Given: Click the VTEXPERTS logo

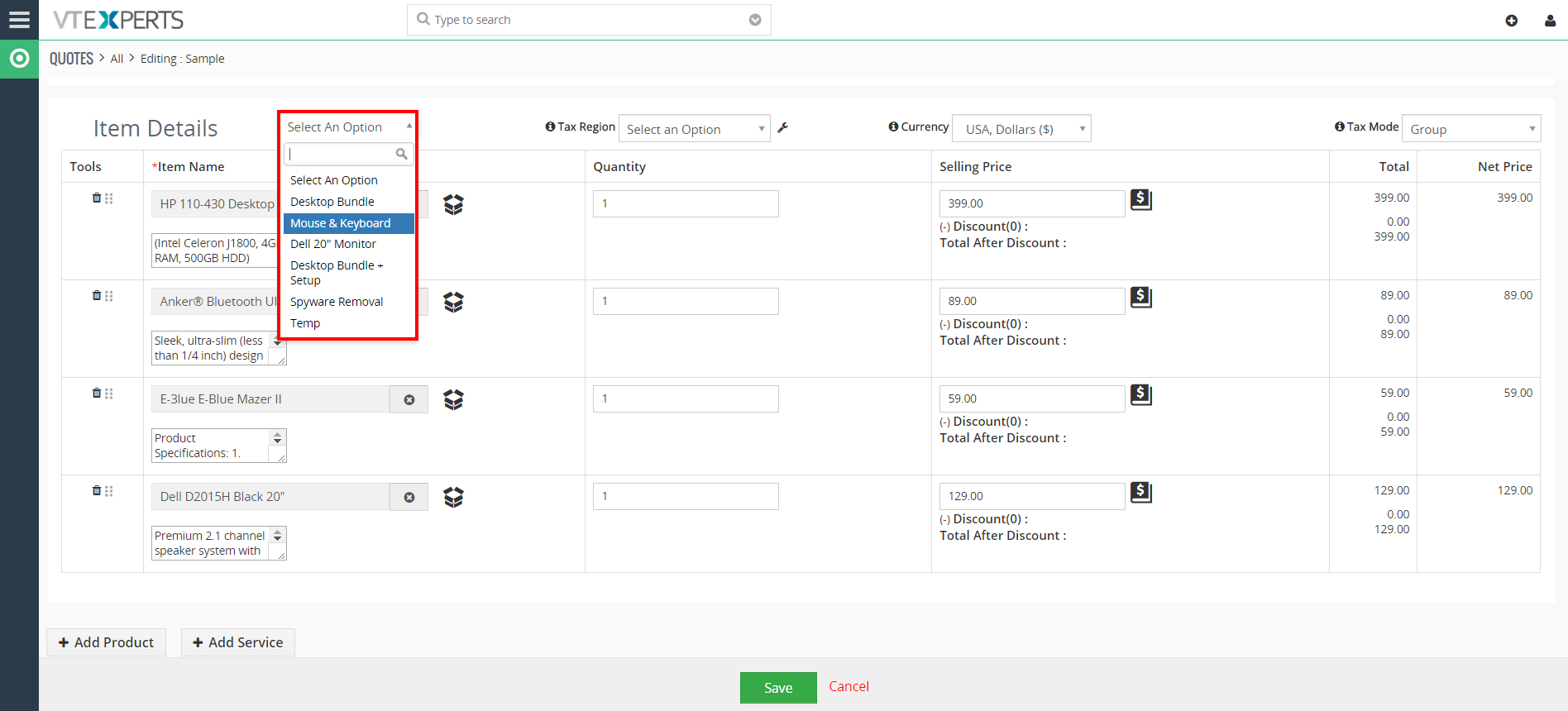Looking at the screenshot, I should pyautogui.click(x=118, y=20).
